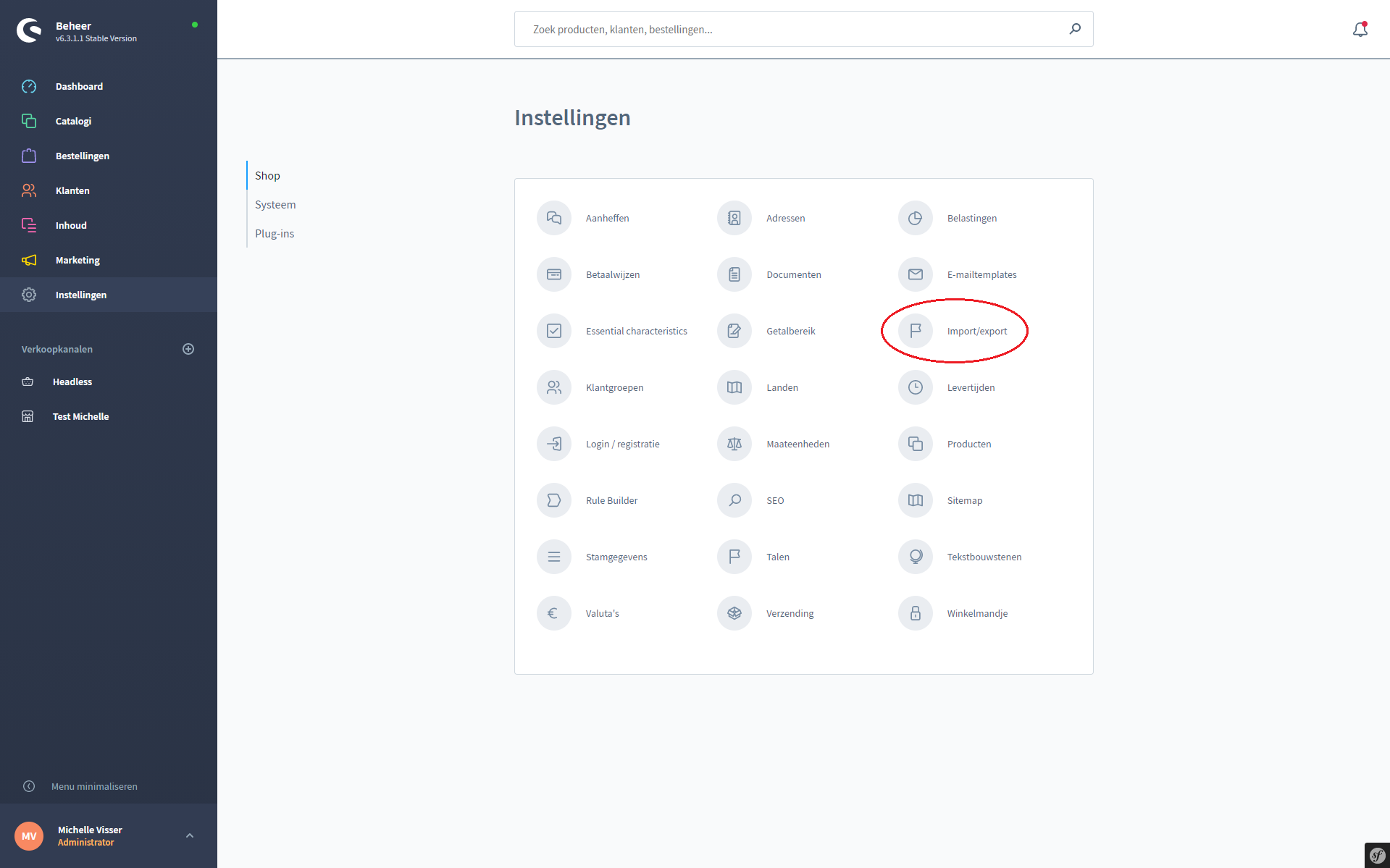
Task: Expand Michelle Visser user menu
Action: tap(190, 835)
